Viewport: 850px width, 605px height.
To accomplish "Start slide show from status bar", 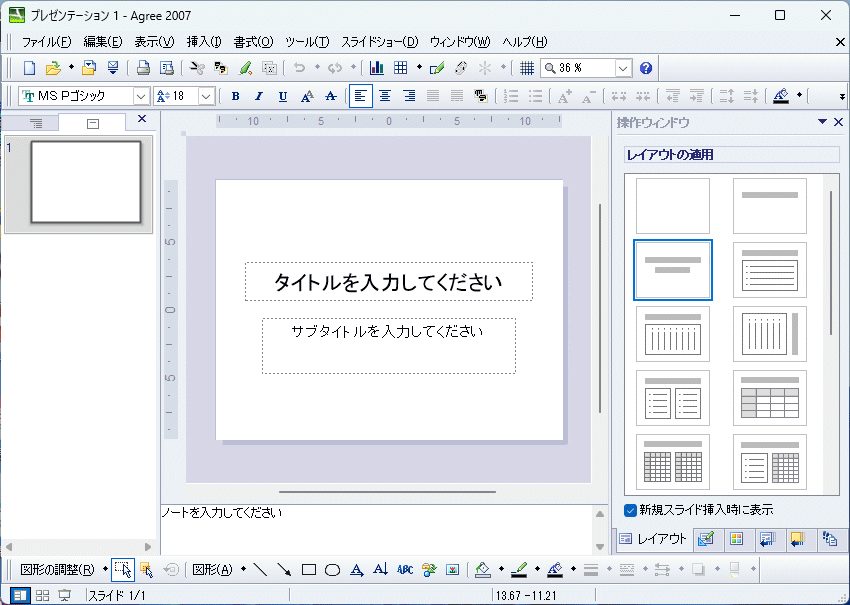I will pos(65,595).
